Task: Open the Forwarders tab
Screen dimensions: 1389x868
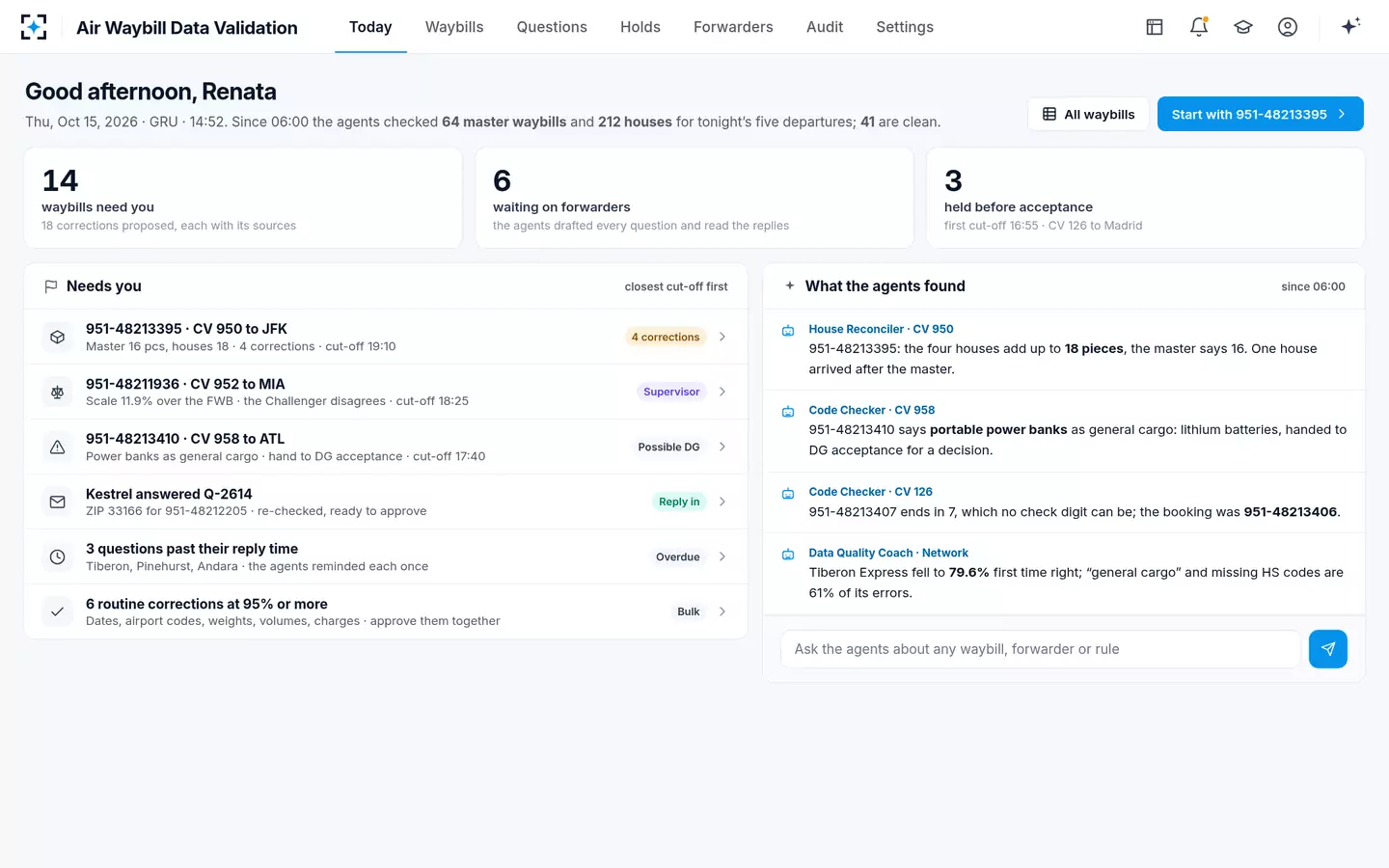Action: pyautogui.click(x=733, y=27)
